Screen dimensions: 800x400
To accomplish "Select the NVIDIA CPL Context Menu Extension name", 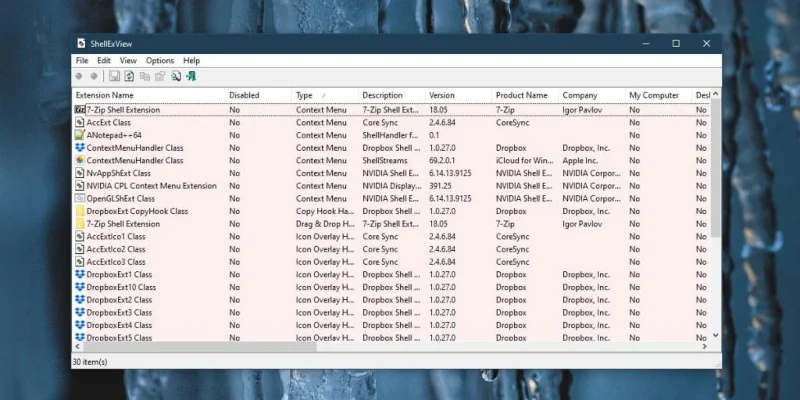I will 152,186.
